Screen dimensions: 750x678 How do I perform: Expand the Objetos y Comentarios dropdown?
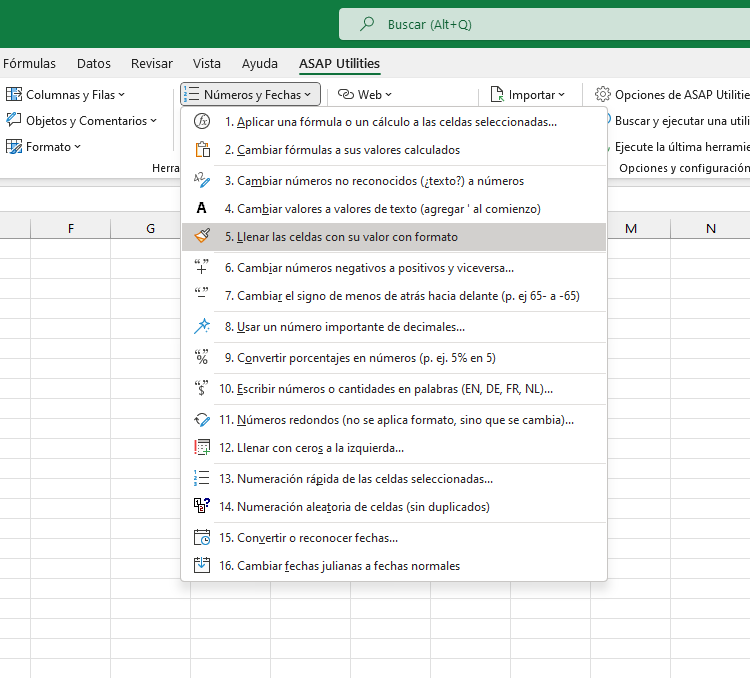pyautogui.click(x=82, y=121)
